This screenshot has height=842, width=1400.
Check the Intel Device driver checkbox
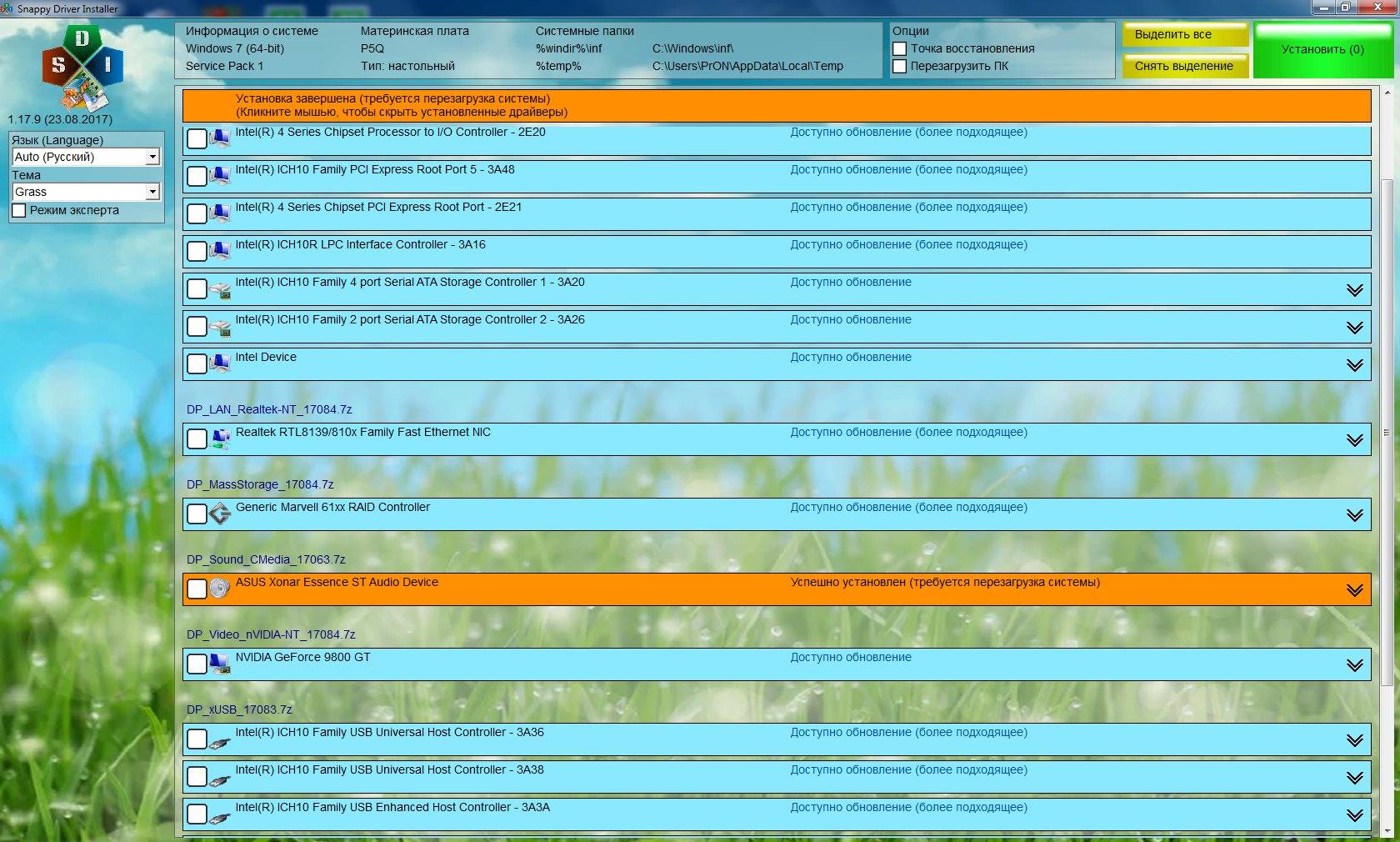pos(197,363)
